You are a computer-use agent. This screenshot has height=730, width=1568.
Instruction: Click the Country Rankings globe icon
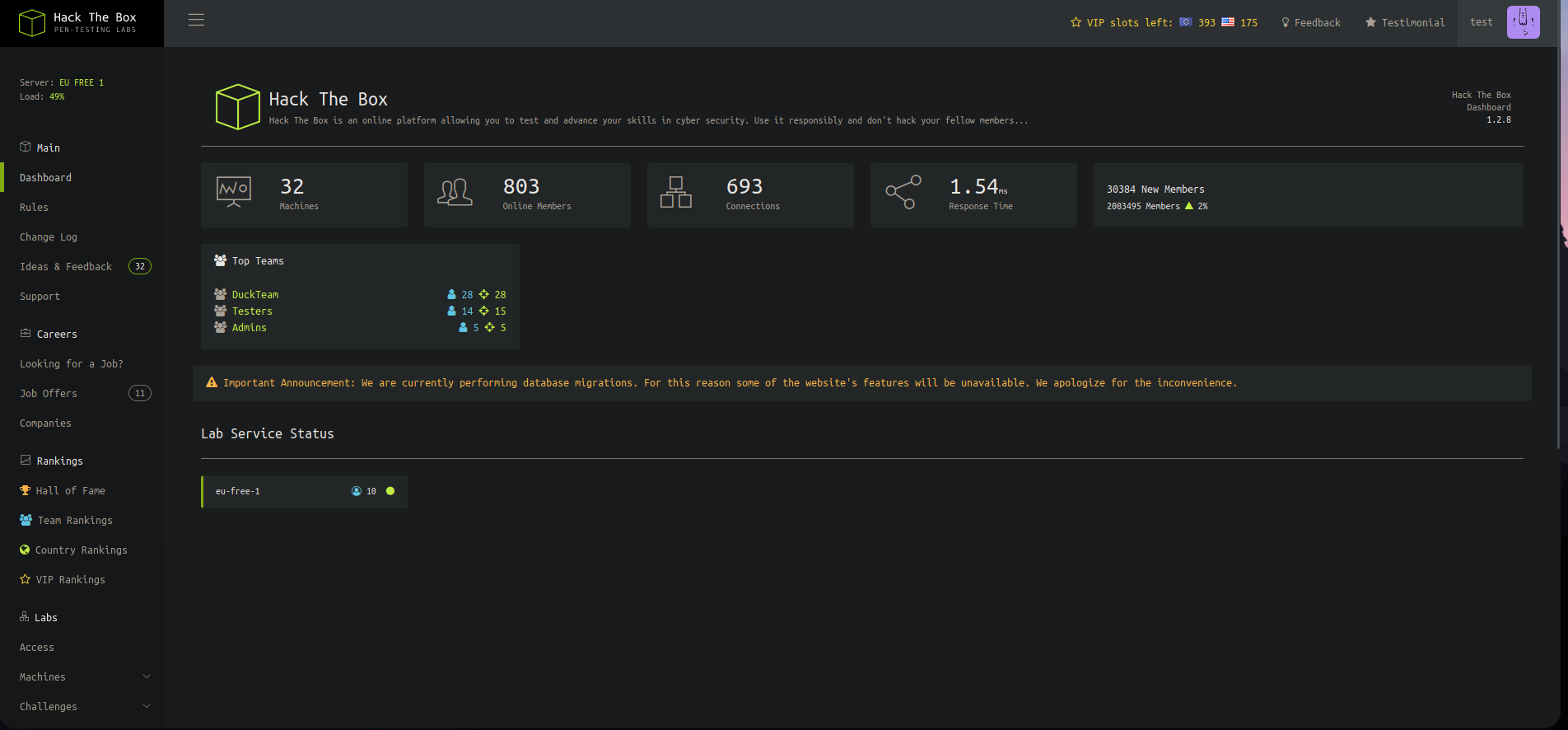[x=25, y=550]
